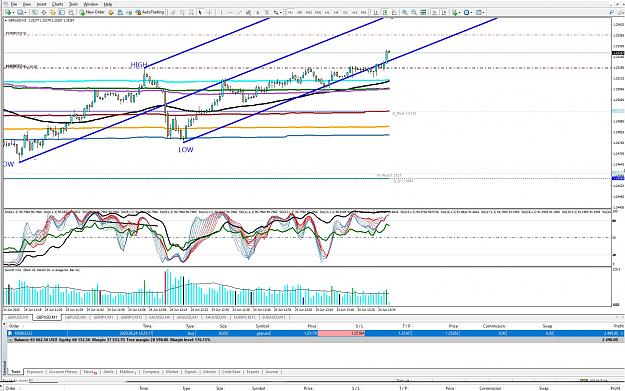Screen dimensions: 625x391
Task: Open the Experts terminal tab
Action: click(252, 371)
